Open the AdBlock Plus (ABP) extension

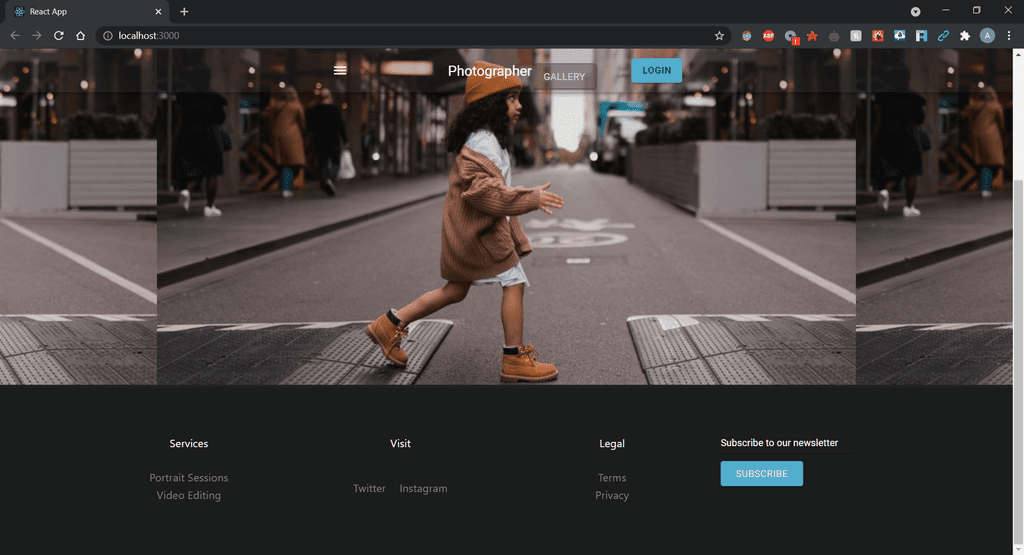pos(769,36)
